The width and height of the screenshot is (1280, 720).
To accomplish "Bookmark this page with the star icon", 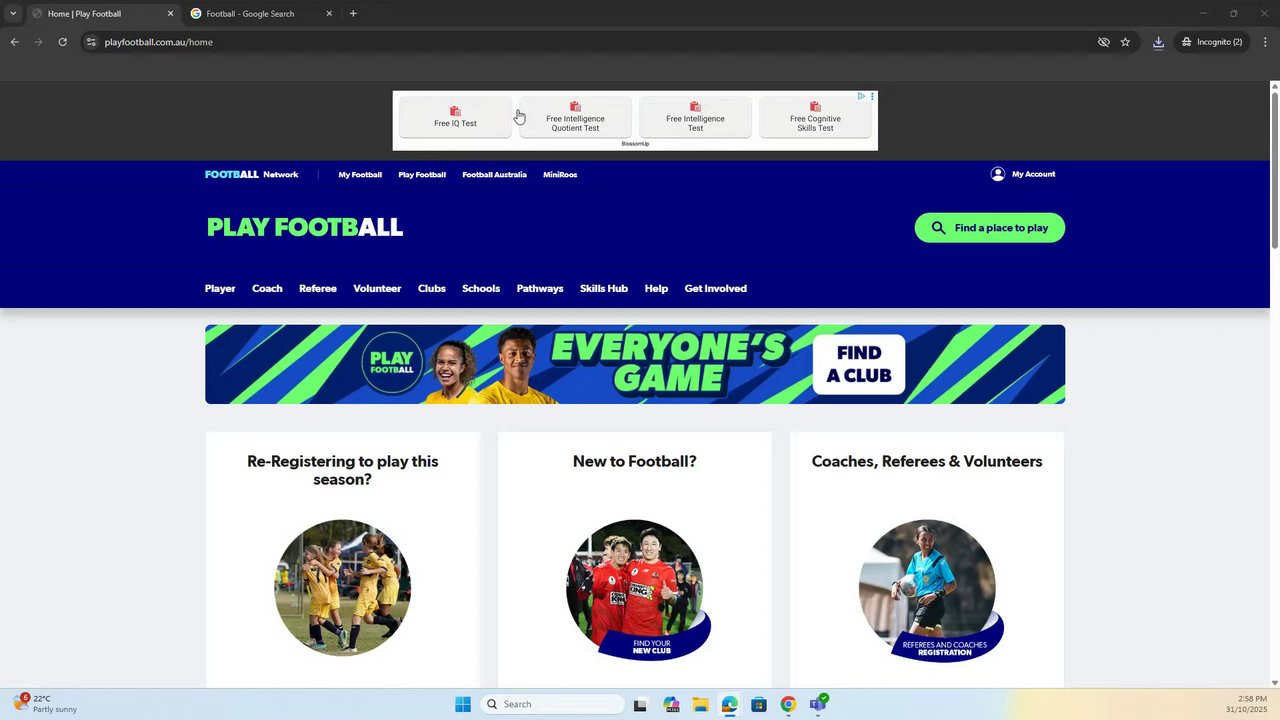I will point(1125,42).
